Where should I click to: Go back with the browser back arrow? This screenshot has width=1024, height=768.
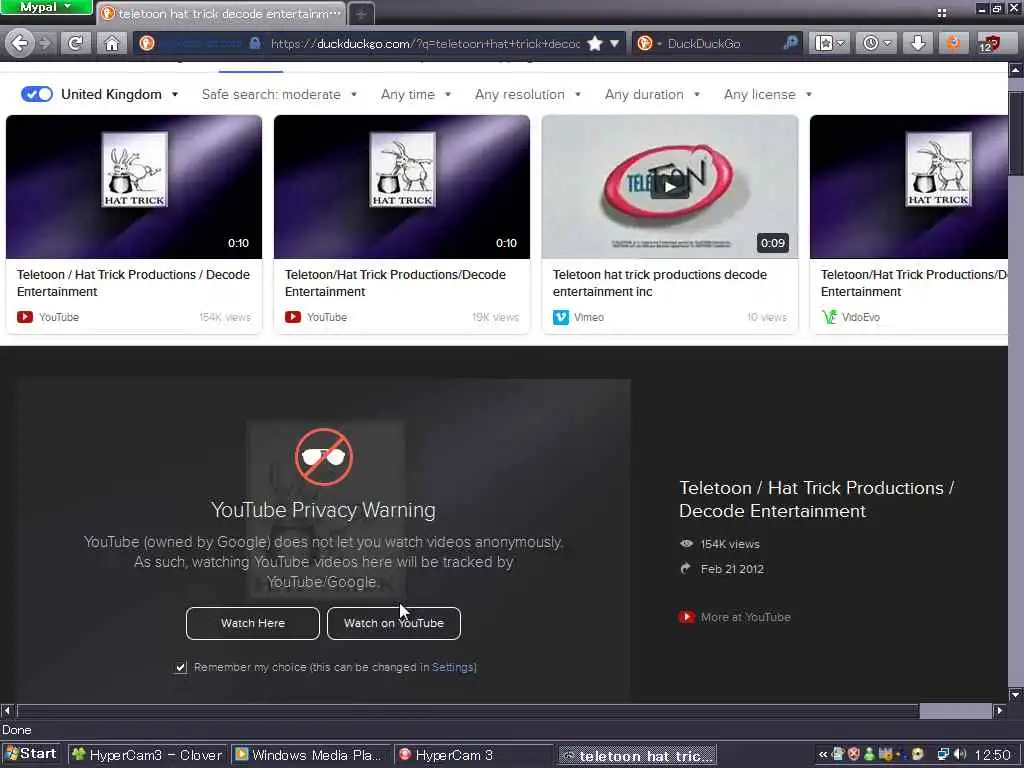tap(20, 43)
